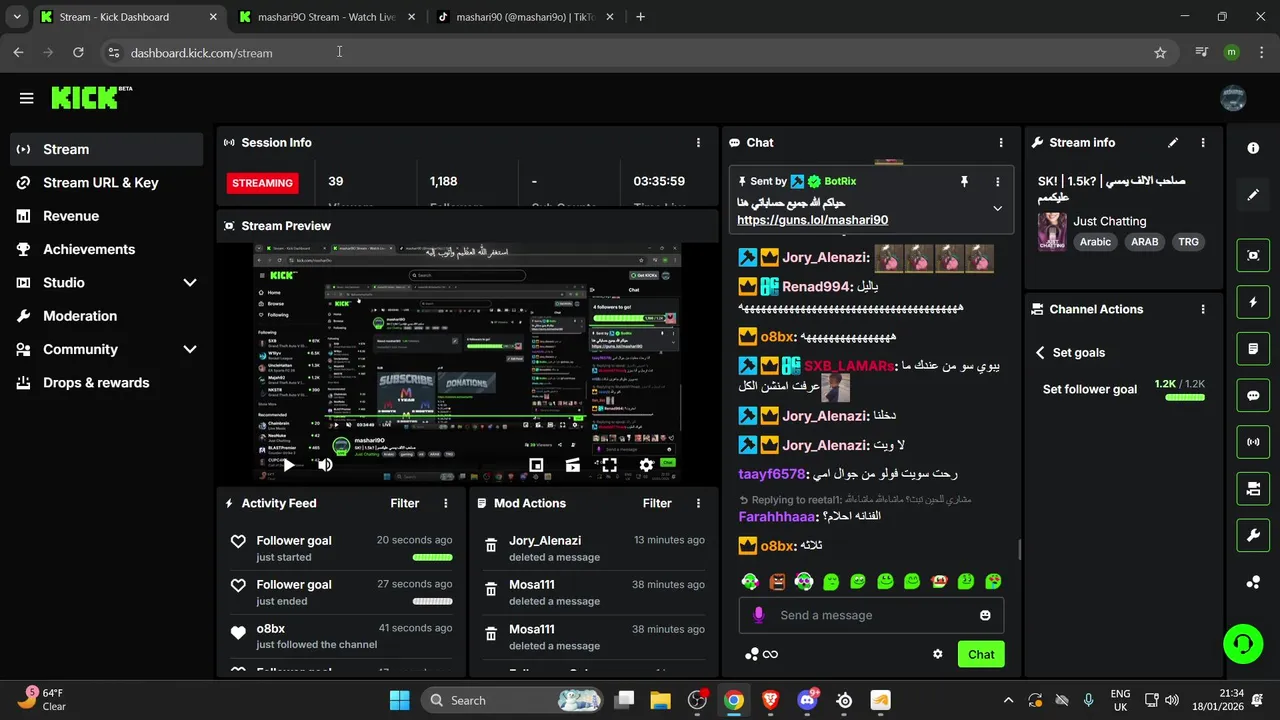Click the green Chat send button
Viewport: 1280px width, 720px height.
click(x=981, y=654)
